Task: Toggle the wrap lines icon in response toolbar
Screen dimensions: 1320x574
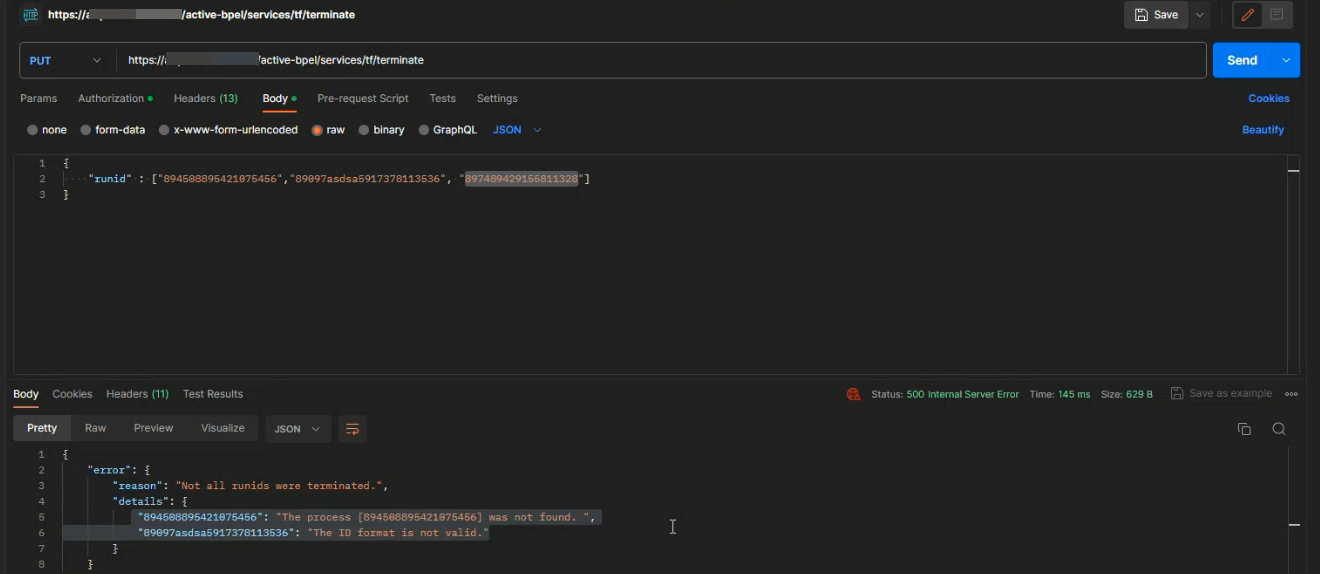Action: [x=352, y=429]
